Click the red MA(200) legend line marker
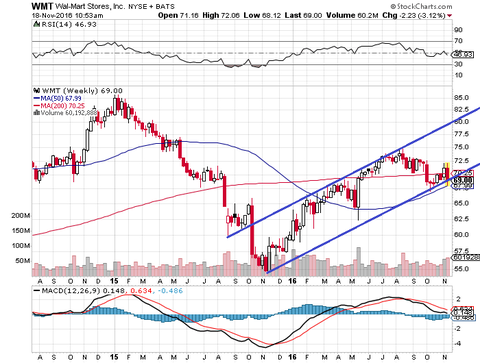 pos(36,106)
